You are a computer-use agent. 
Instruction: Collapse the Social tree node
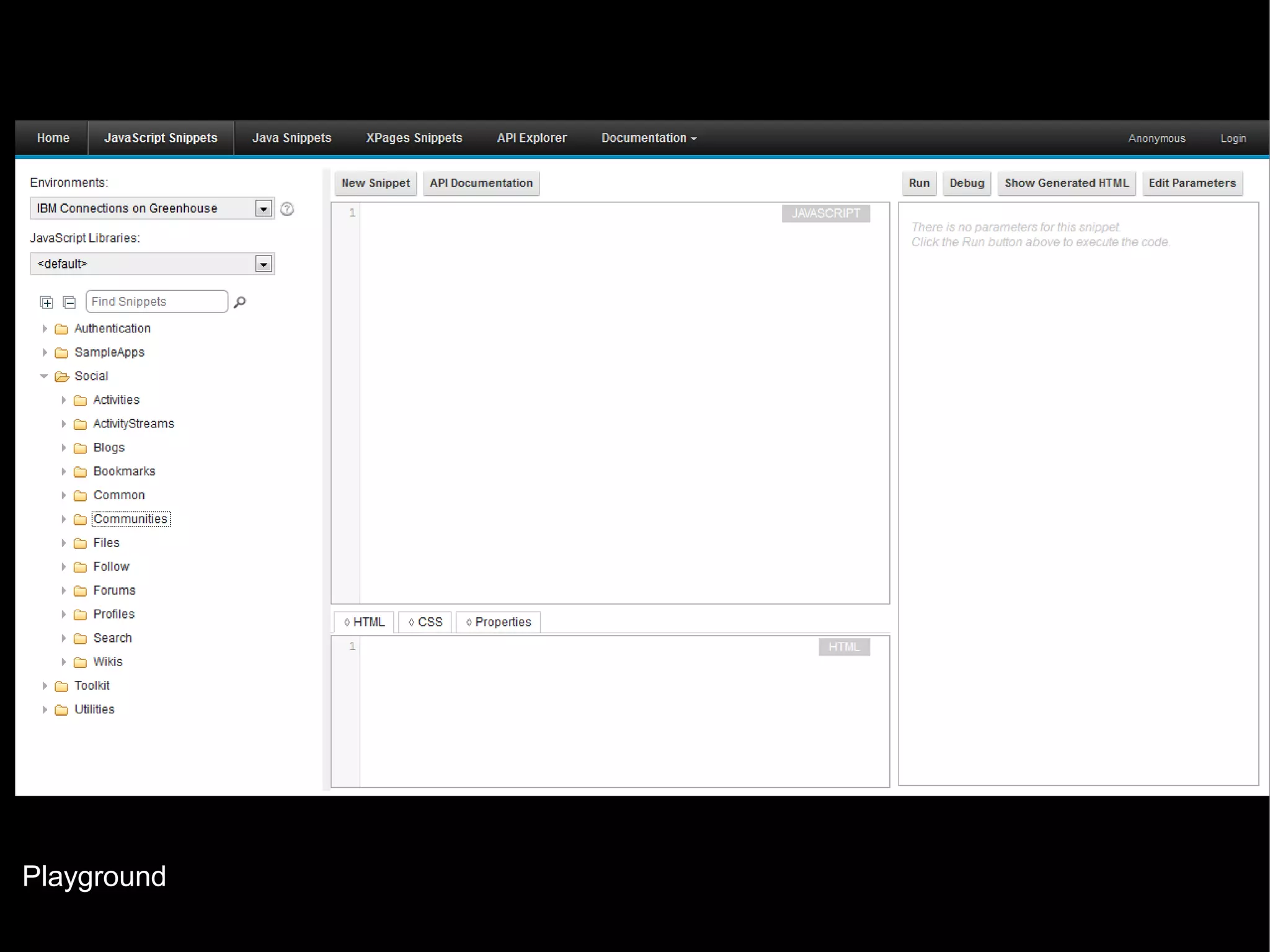tap(44, 376)
